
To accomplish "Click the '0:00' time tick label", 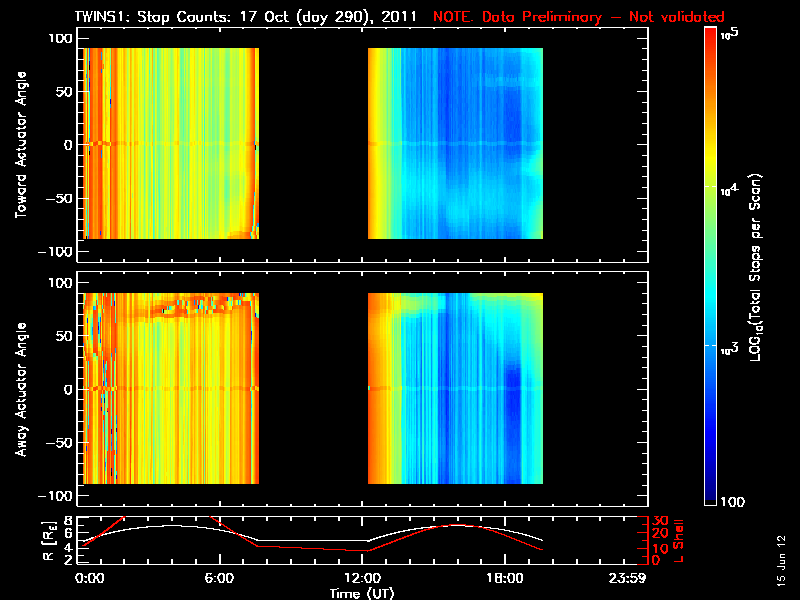I will tap(89, 578).
